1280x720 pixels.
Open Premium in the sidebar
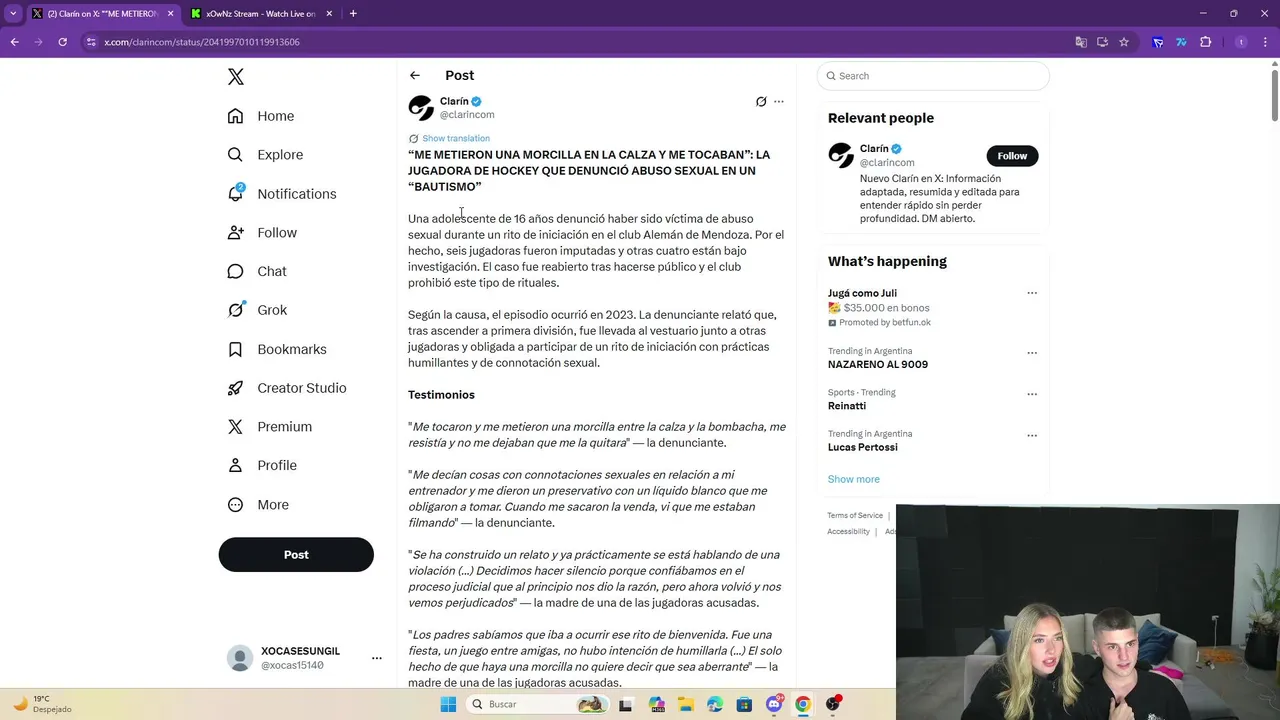click(x=270, y=427)
